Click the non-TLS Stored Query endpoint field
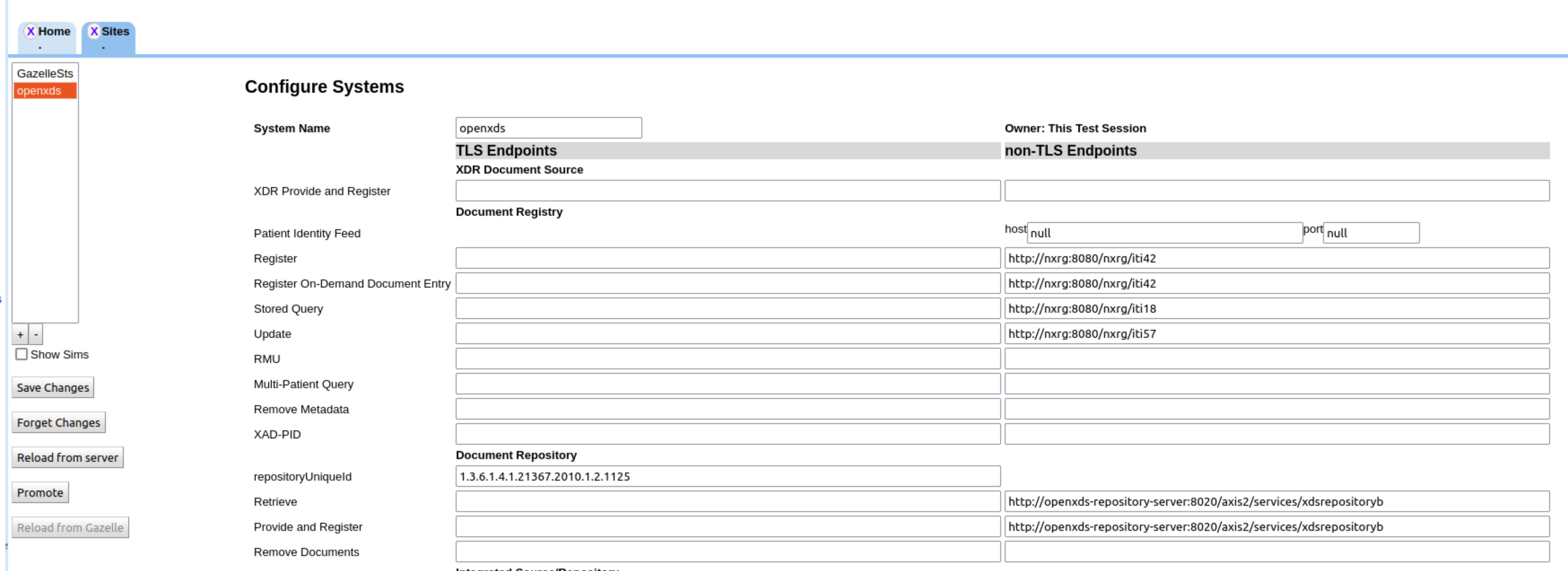1568x571 pixels. tap(1276, 308)
